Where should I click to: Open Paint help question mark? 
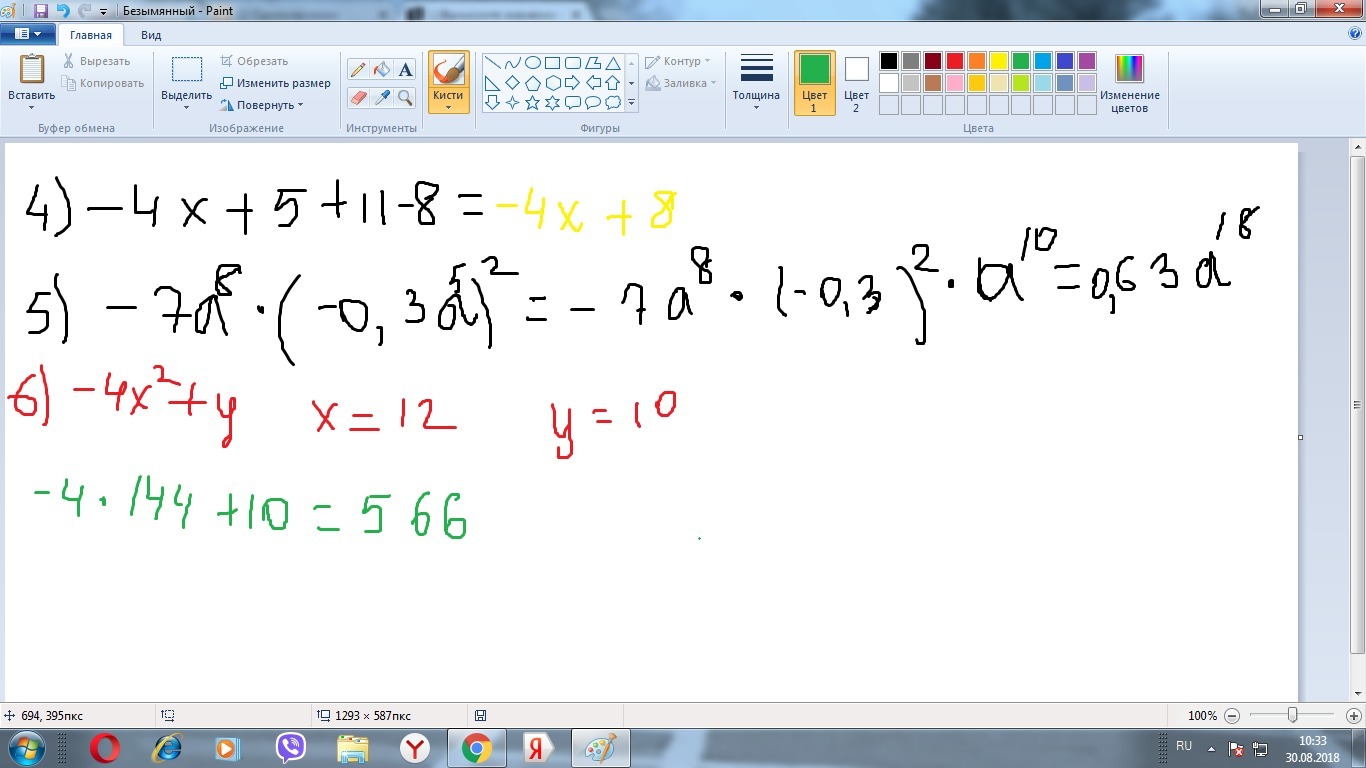point(1355,33)
